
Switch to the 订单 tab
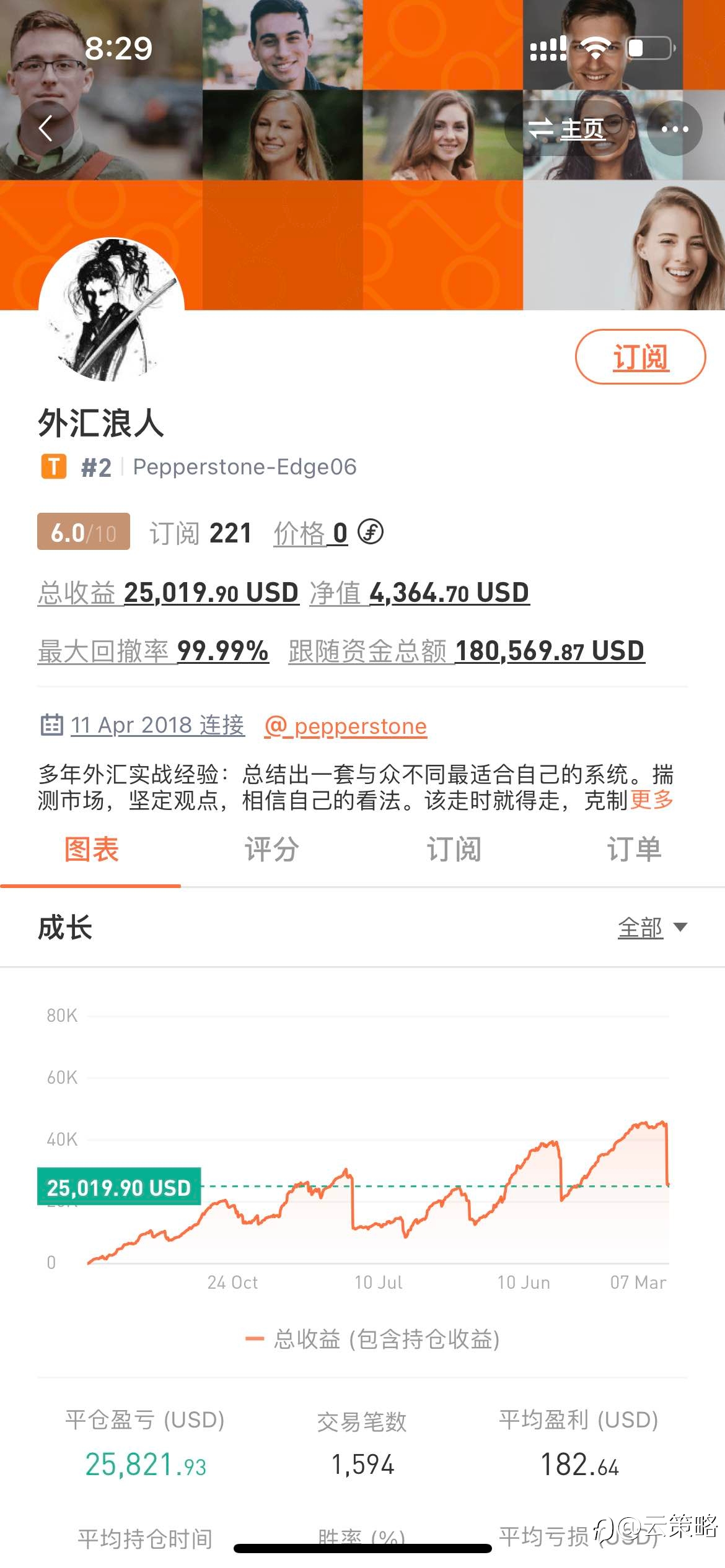click(x=634, y=849)
